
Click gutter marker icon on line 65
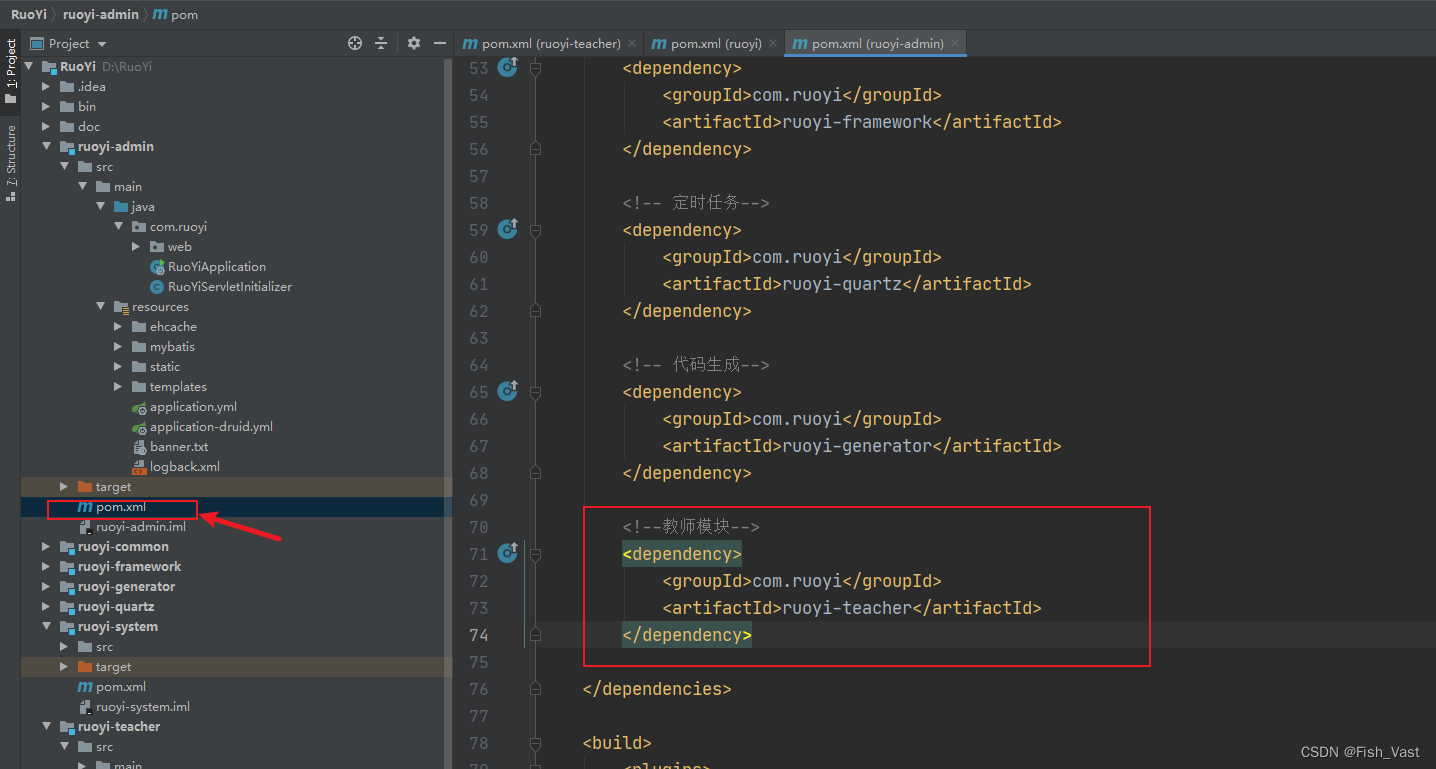click(x=508, y=391)
